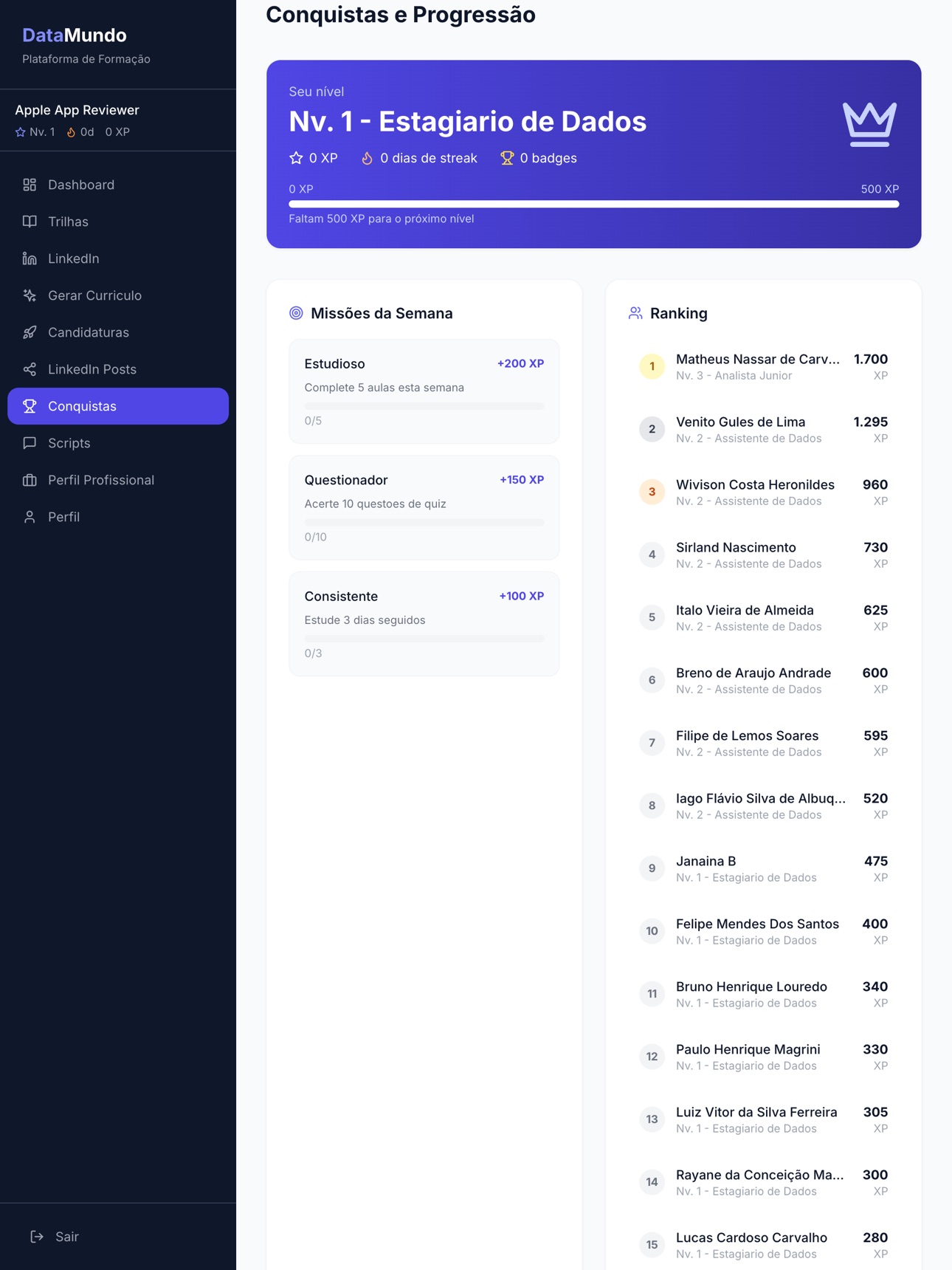Click the Gerar Curriculo sparkle icon
The image size is (952, 1270).
[x=30, y=295]
